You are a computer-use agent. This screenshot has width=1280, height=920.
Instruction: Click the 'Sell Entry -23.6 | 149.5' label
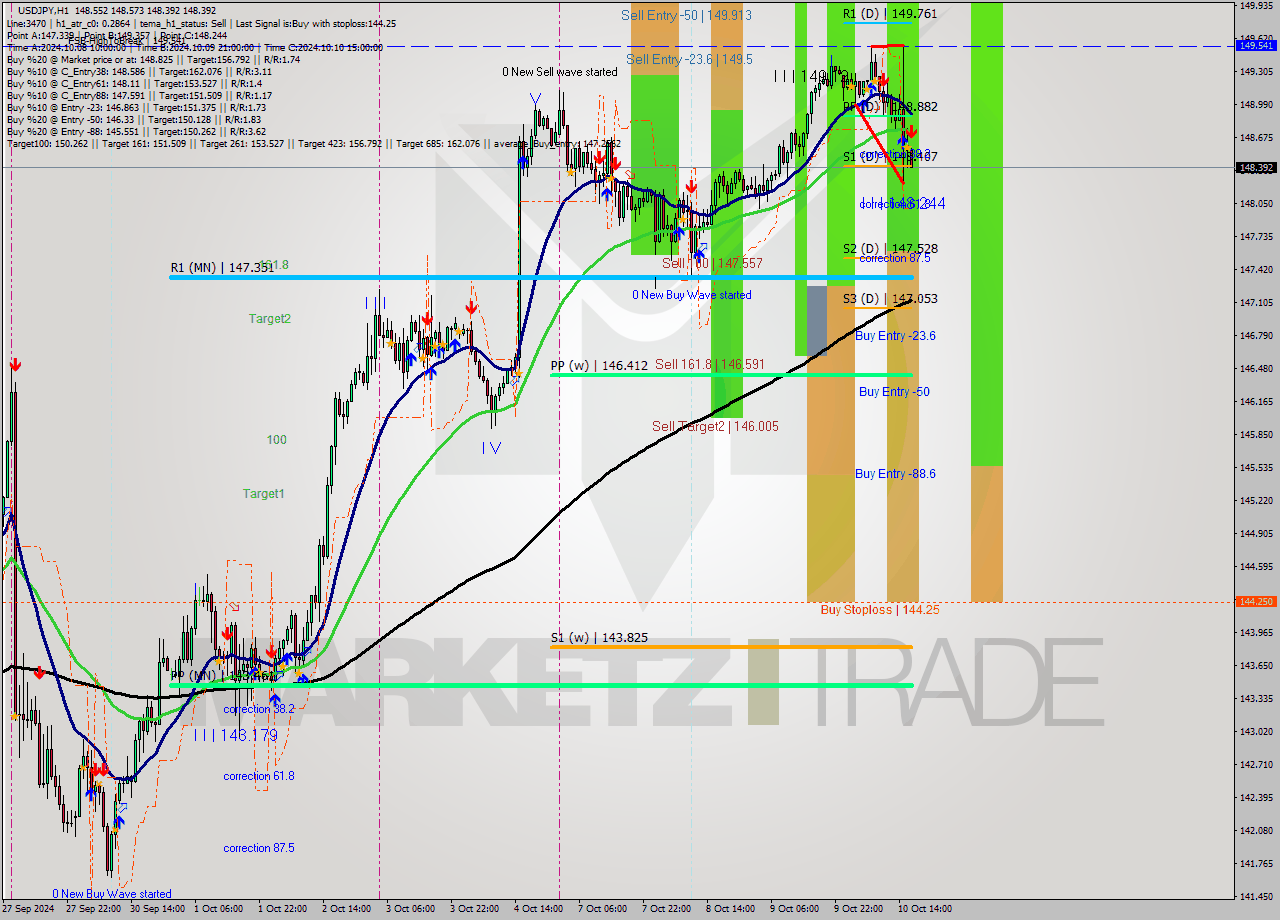click(688, 59)
